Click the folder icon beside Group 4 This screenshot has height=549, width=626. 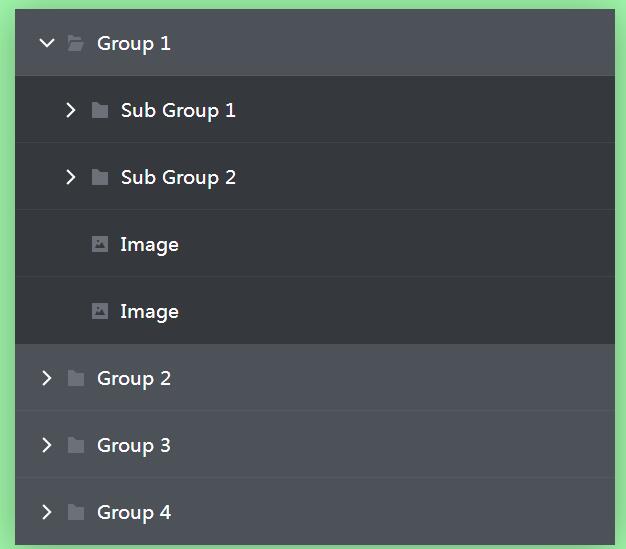click(x=75, y=512)
